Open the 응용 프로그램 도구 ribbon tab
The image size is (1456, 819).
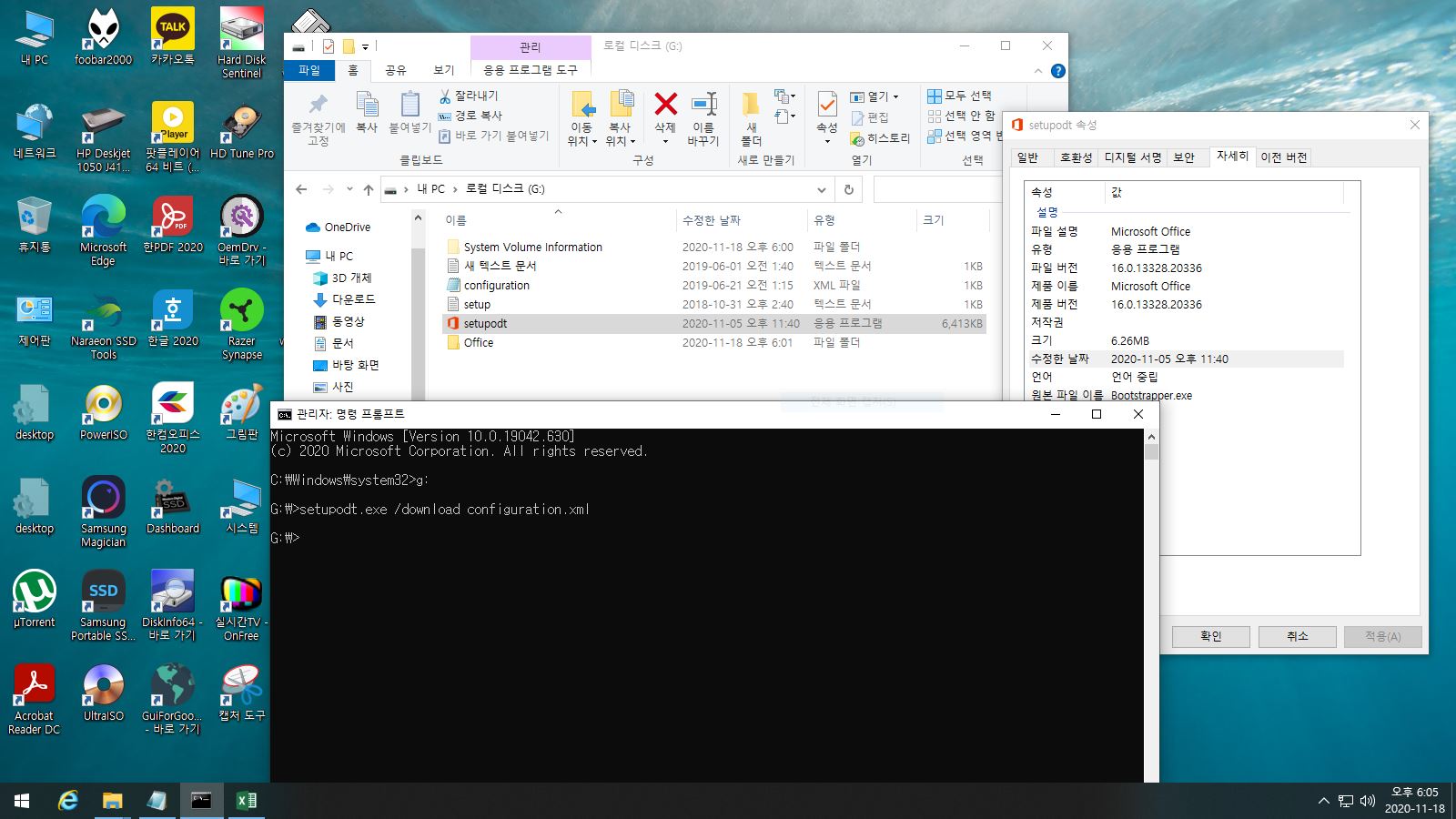[531, 70]
